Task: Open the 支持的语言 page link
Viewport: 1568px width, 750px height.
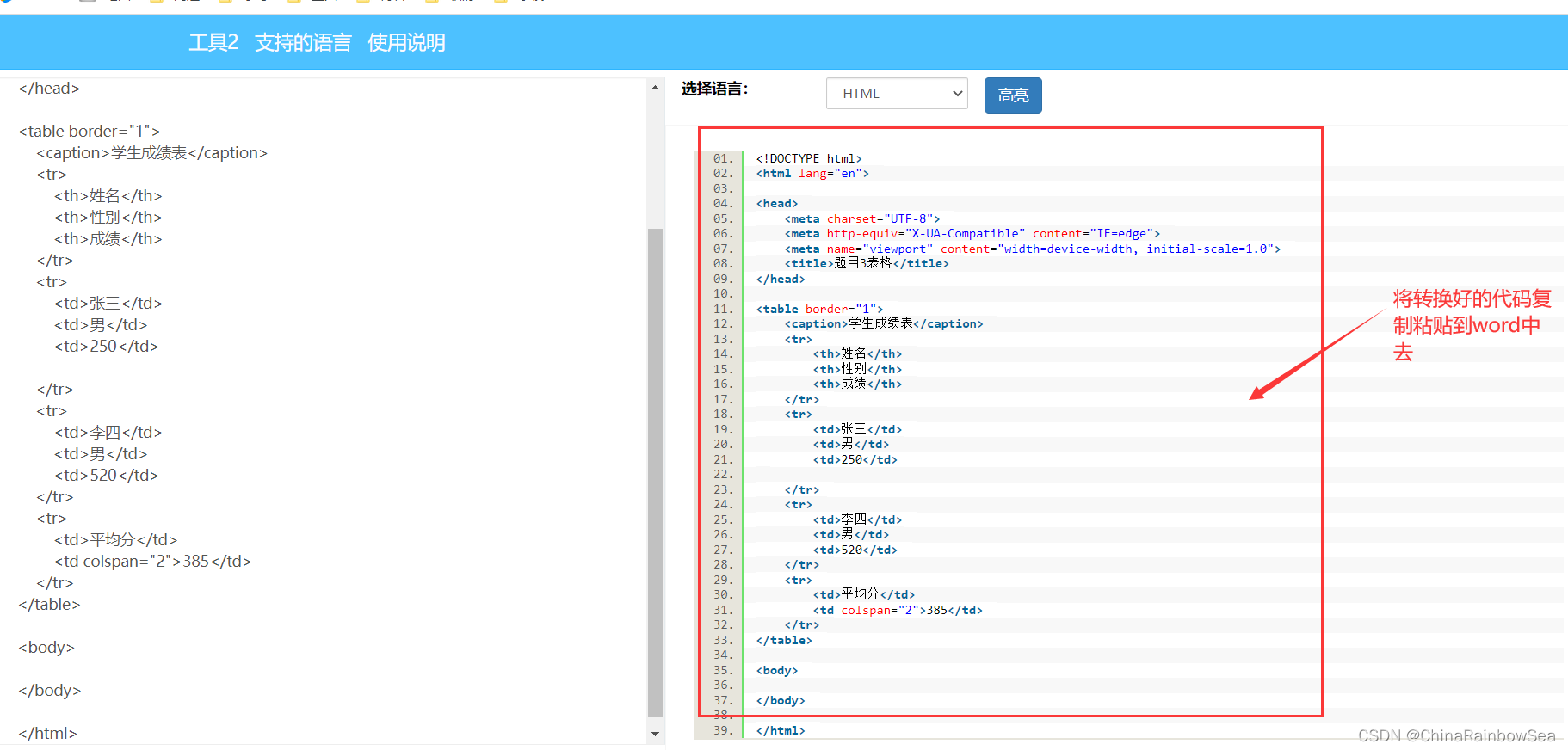Action: pyautogui.click(x=303, y=42)
